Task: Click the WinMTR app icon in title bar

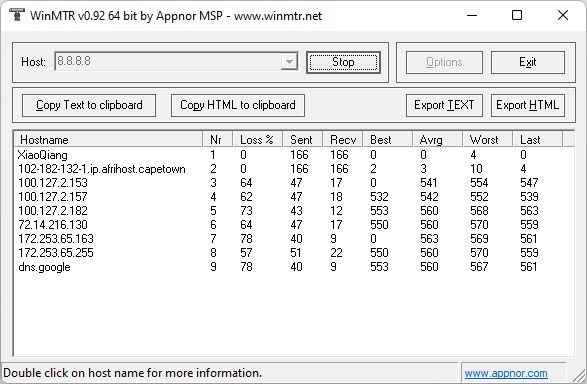Action: (x=16, y=15)
